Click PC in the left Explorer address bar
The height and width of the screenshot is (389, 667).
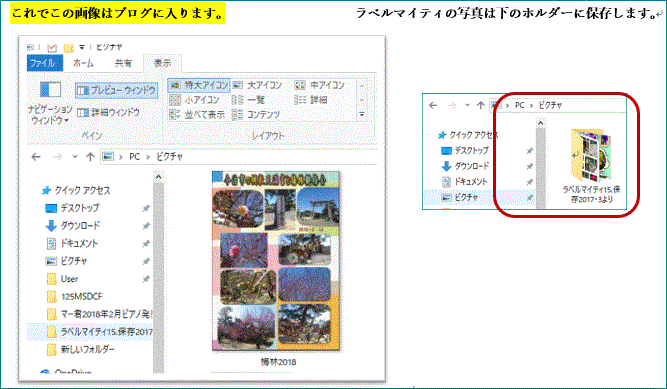click(x=134, y=157)
